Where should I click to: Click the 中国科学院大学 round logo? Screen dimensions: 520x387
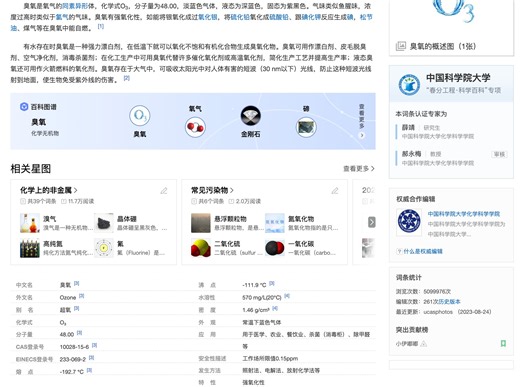click(409, 85)
